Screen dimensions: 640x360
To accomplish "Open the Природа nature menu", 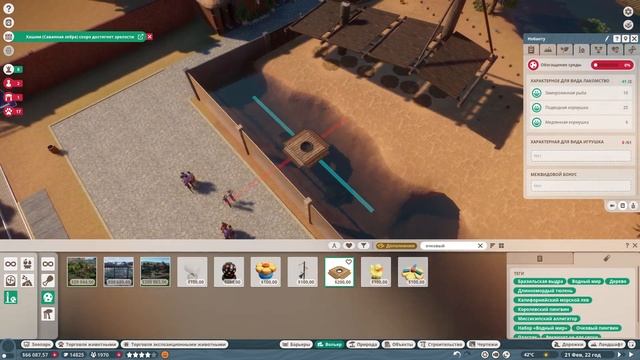I will pos(363,344).
